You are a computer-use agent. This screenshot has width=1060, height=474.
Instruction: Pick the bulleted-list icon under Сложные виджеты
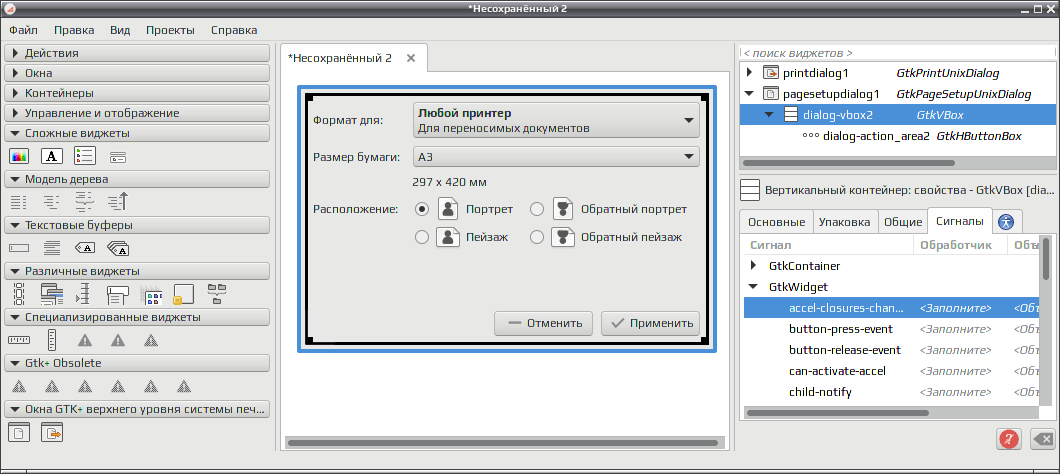click(85, 157)
